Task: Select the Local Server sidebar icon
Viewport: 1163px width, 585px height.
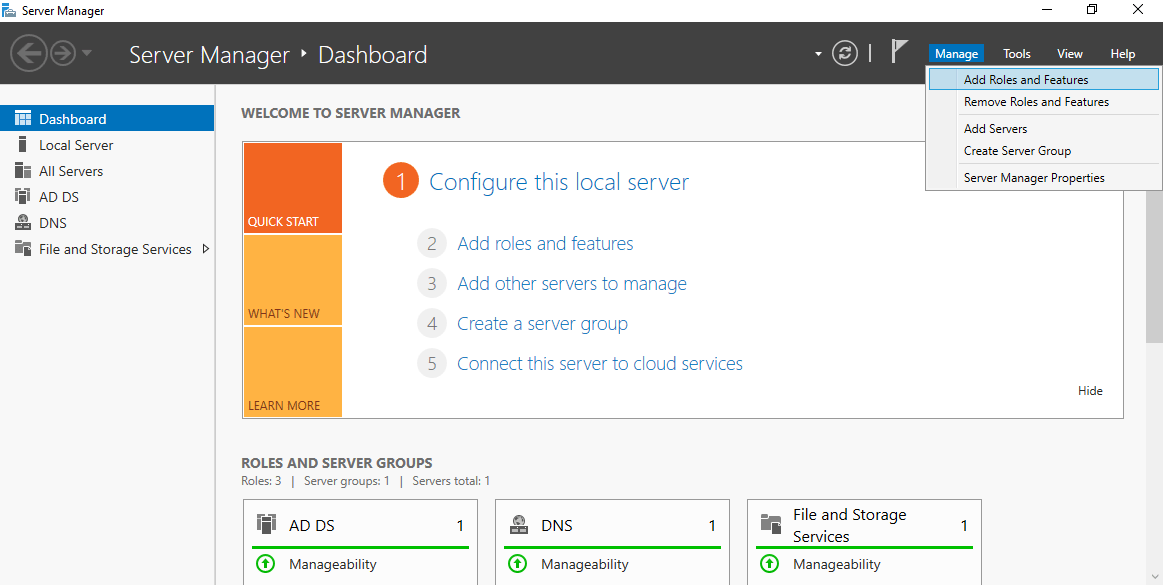Action: point(22,145)
